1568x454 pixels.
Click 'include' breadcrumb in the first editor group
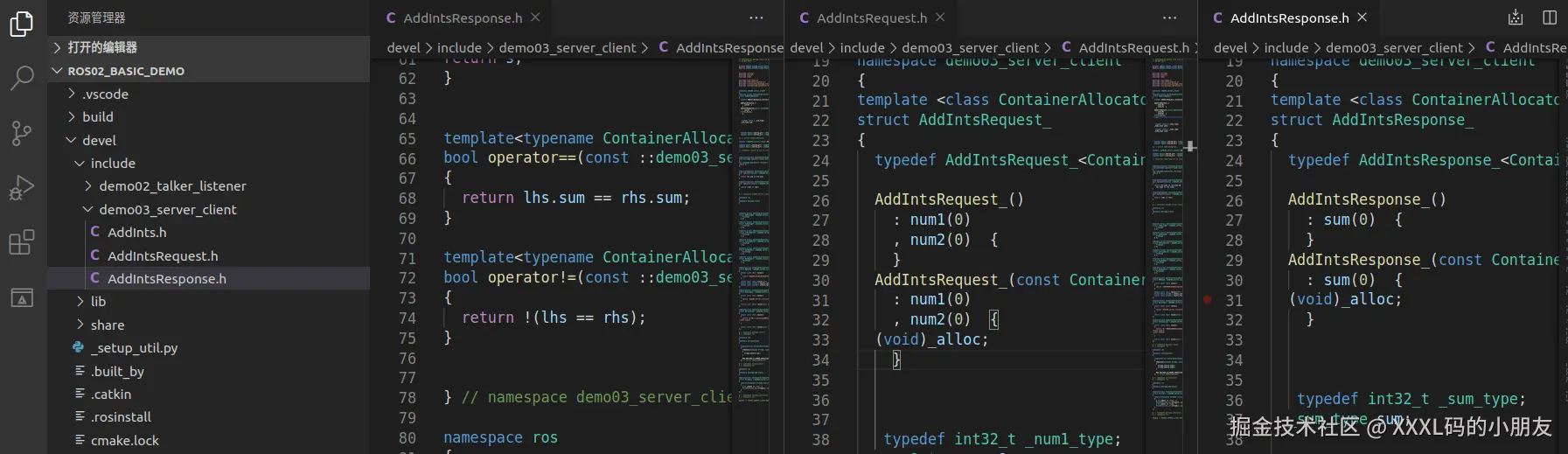pos(459,47)
